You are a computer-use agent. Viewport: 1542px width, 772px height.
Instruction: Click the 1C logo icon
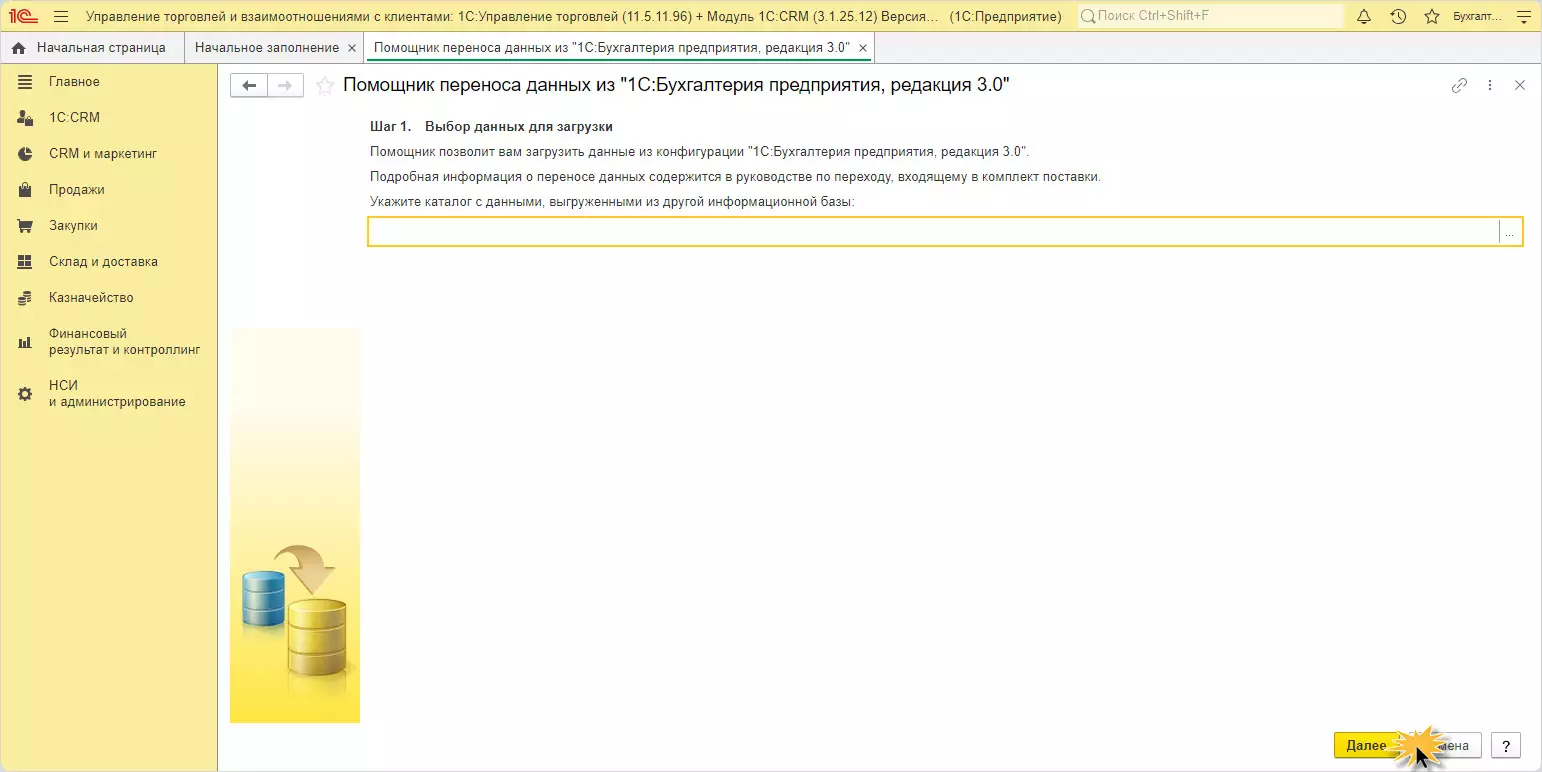coord(23,17)
